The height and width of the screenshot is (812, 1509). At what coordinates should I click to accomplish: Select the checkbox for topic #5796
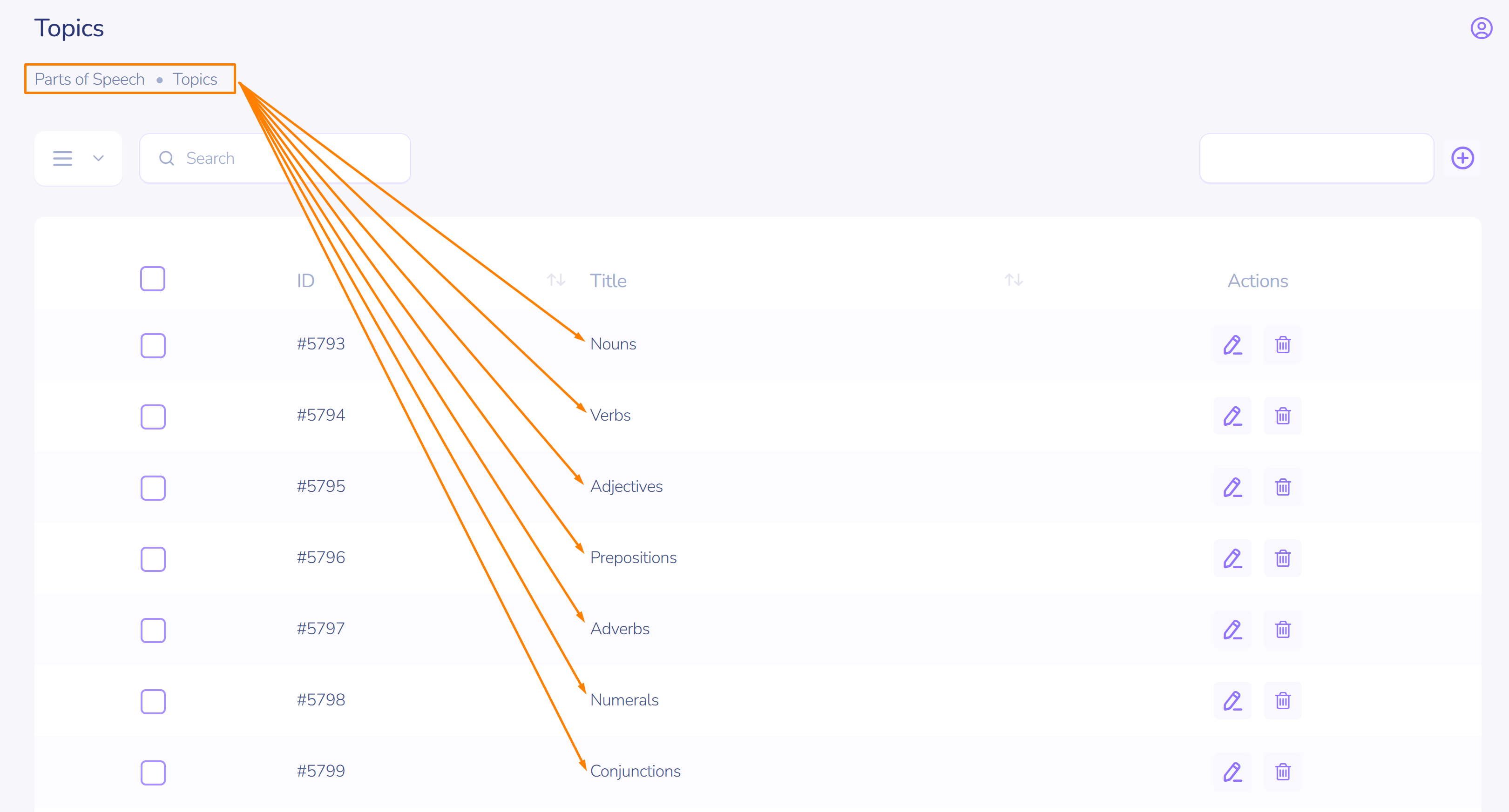point(153,559)
